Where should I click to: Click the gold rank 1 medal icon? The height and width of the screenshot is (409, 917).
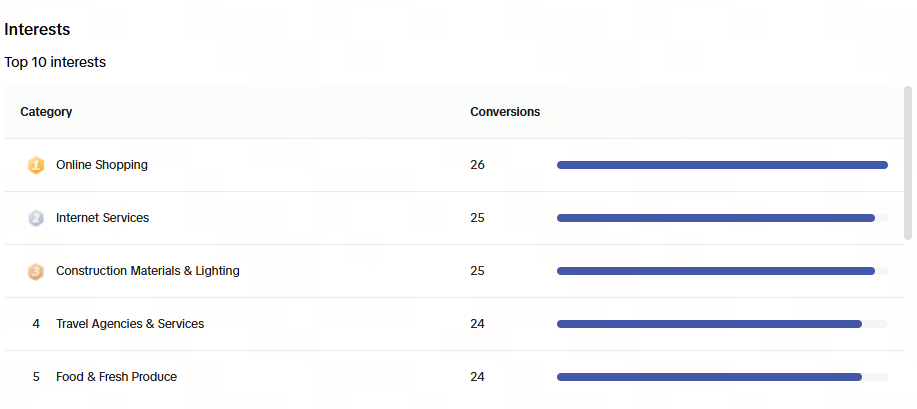(36, 166)
